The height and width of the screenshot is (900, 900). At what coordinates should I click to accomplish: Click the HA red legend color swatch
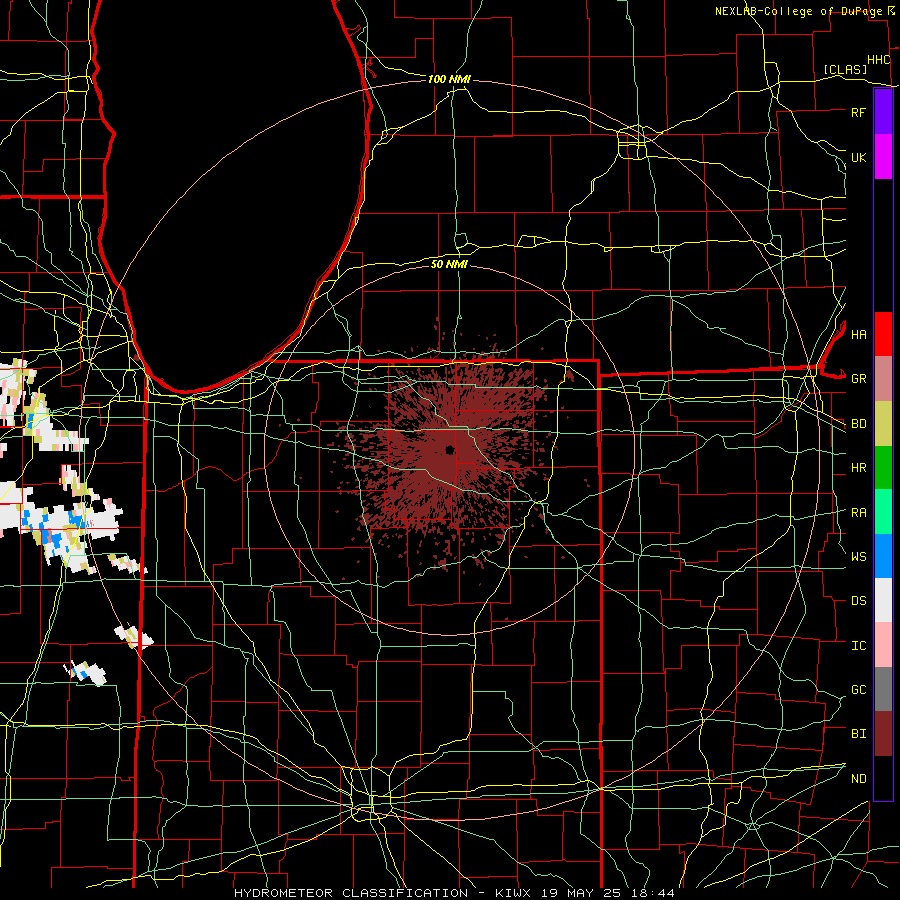coord(883,334)
